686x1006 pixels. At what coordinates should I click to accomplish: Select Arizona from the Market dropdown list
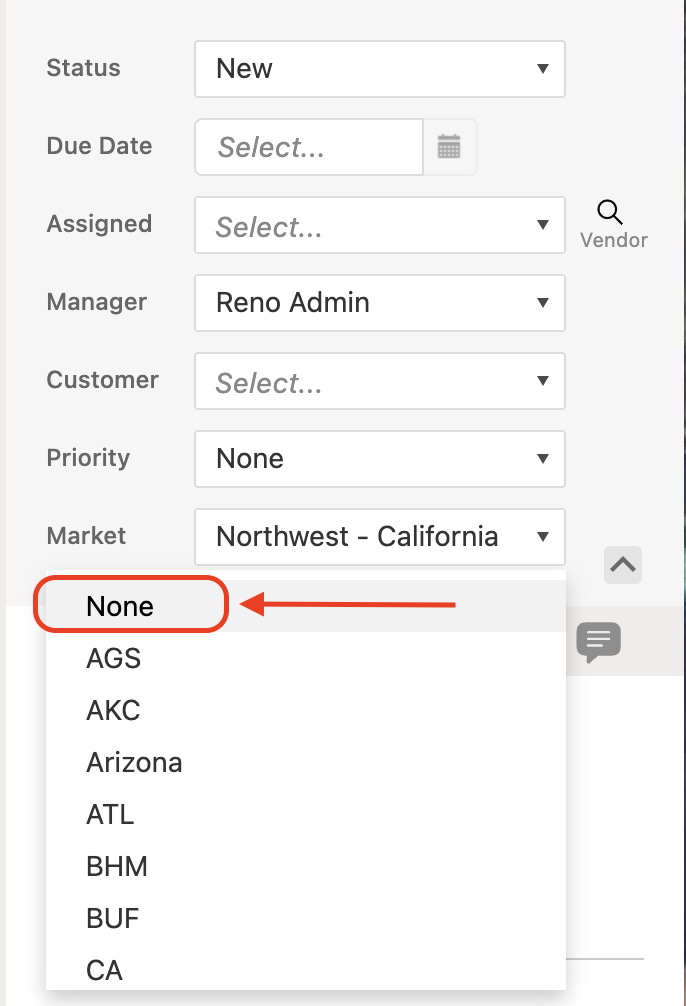[135, 762]
